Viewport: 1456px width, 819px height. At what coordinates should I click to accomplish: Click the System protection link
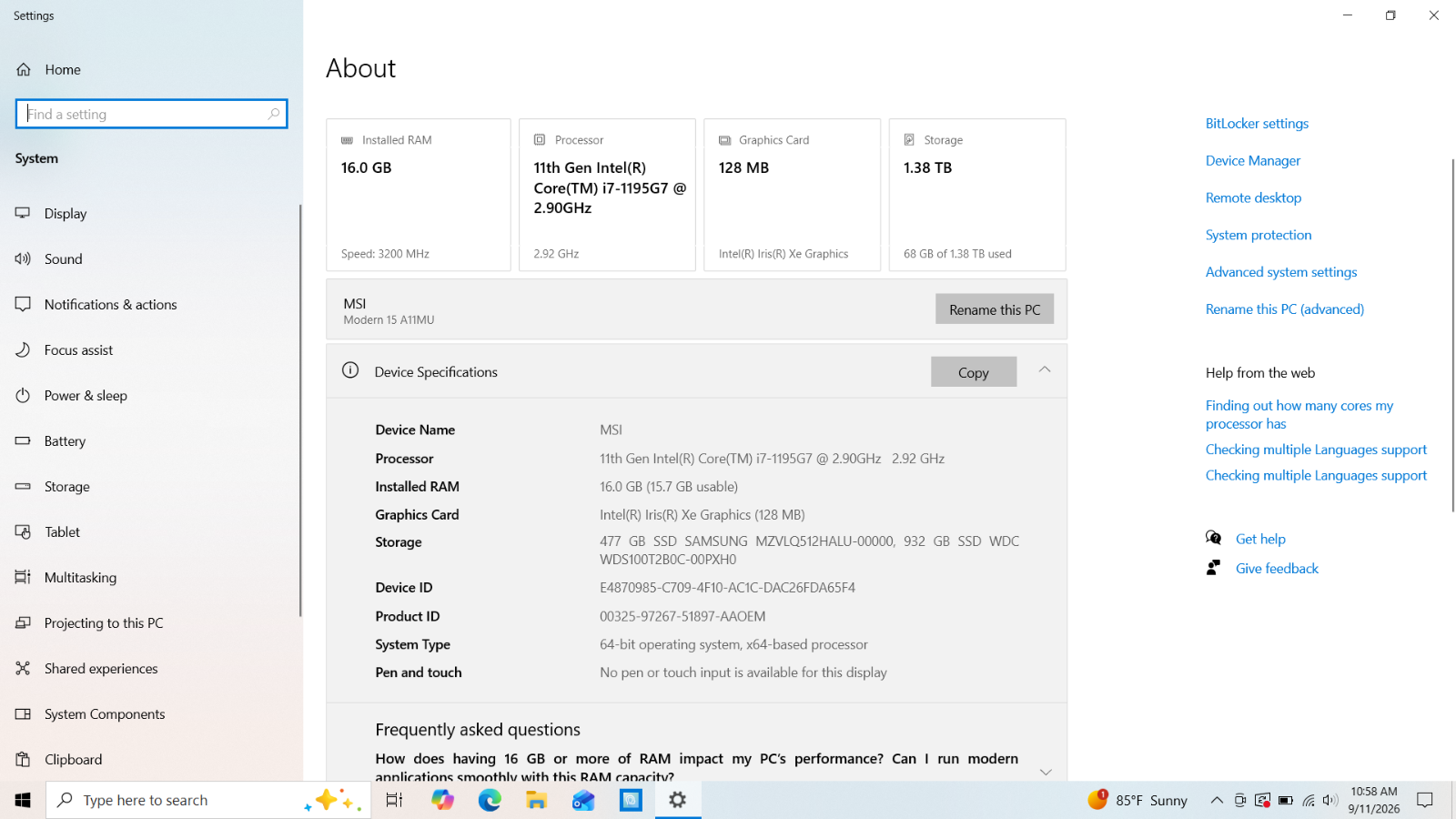(1259, 235)
